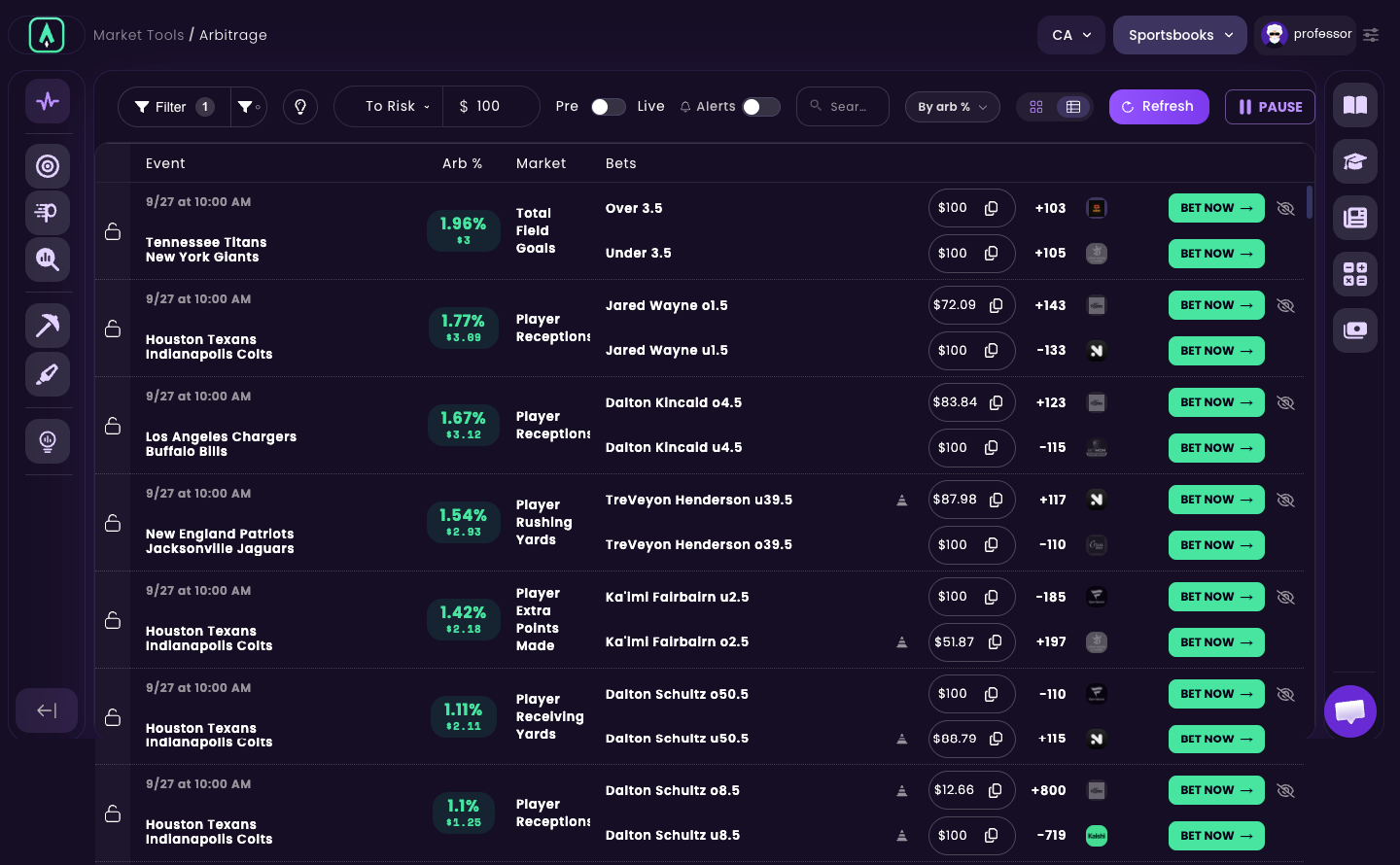Screen dimensions: 1400x865
Task: Open the funnel filter presets dropdown
Action: point(249,107)
